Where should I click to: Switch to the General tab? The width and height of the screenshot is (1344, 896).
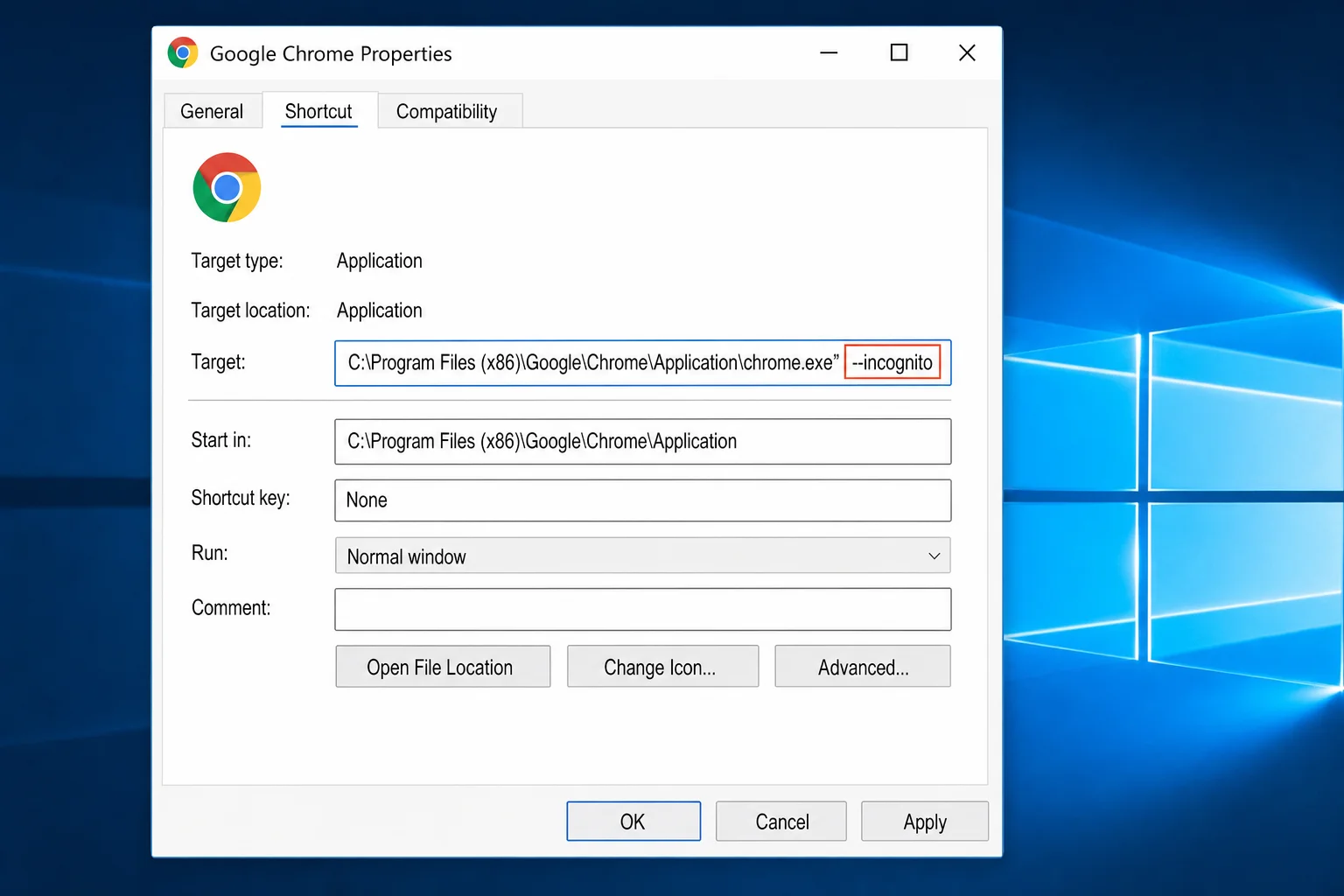pos(212,111)
